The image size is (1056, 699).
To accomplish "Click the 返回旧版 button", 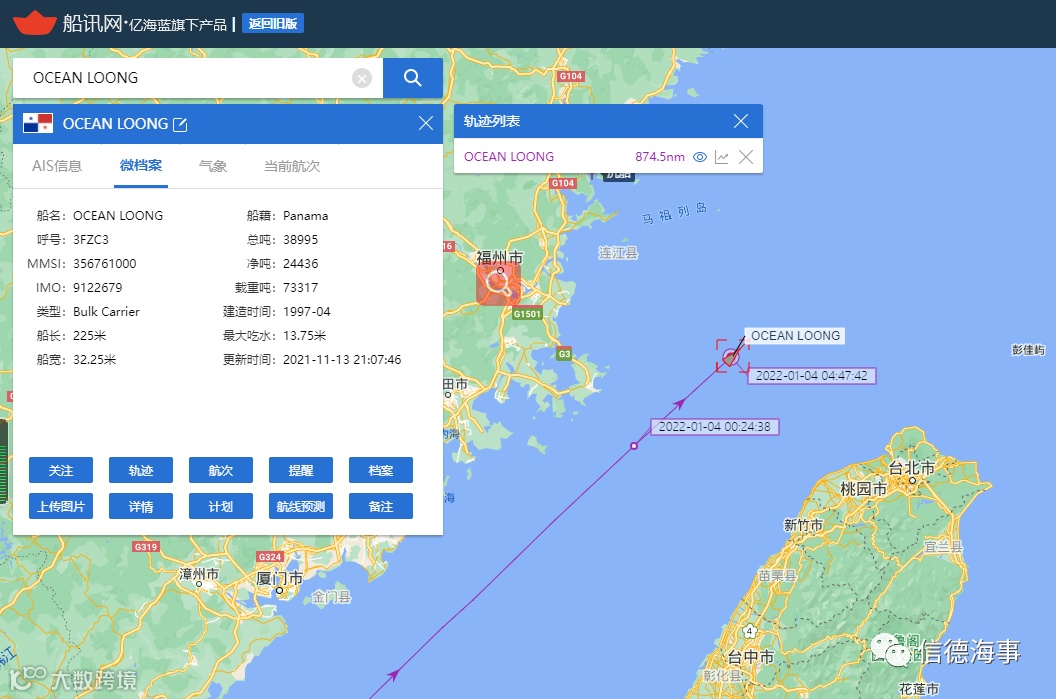I will (x=273, y=24).
